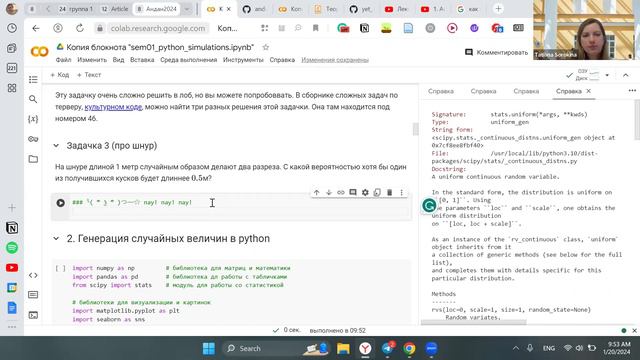Click the colab.research.google.com address bar

tap(158, 28)
